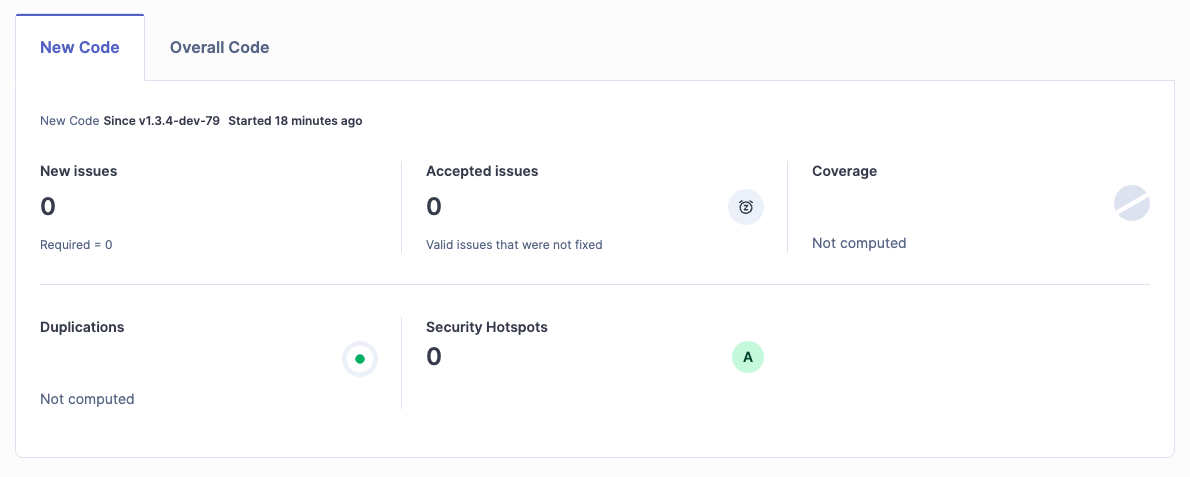Click the accepted issues snooze clock icon
Image resolution: width=1190 pixels, height=477 pixels.
746,207
